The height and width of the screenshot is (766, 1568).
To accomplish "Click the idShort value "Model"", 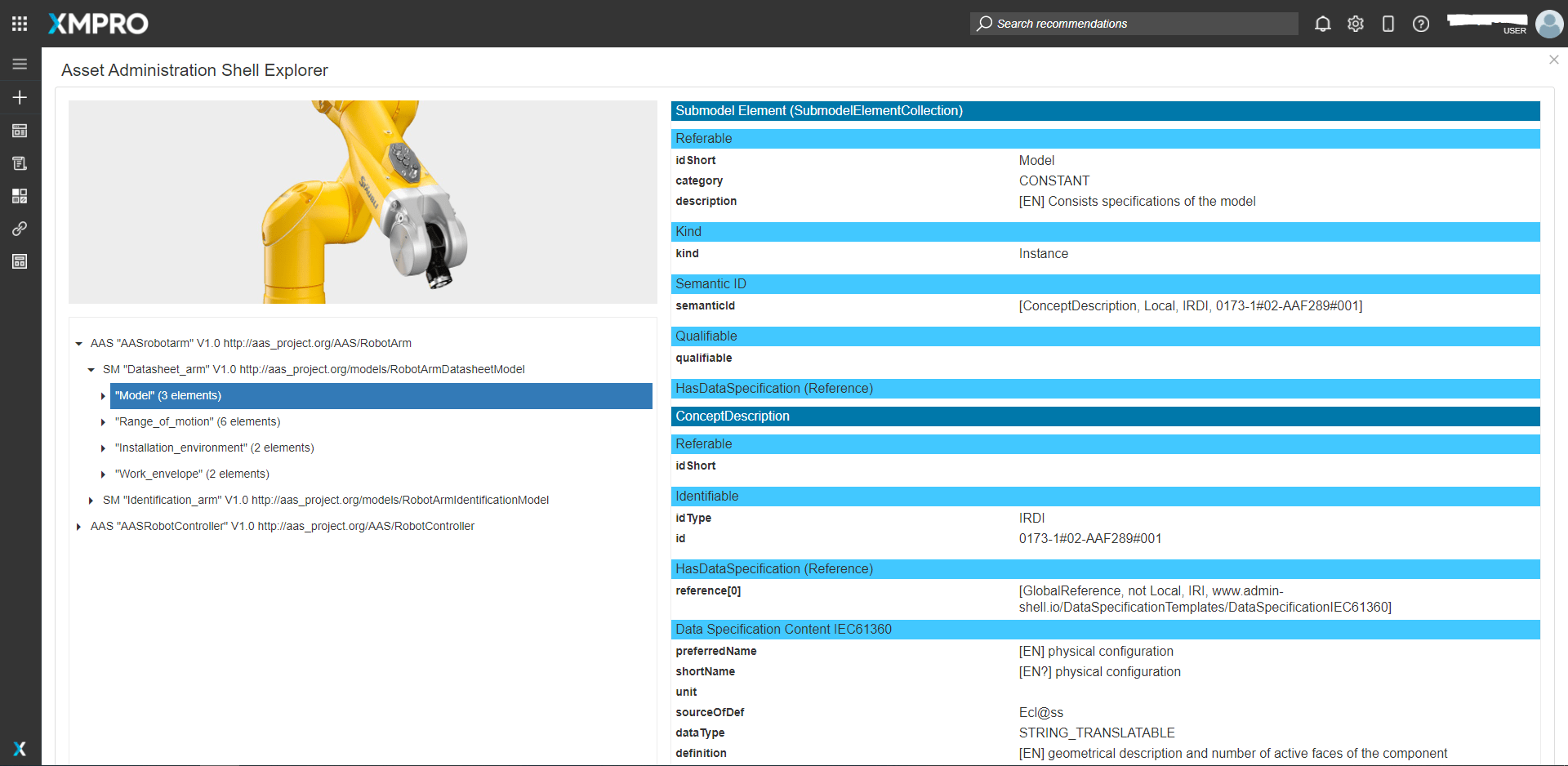I will tap(1036, 161).
